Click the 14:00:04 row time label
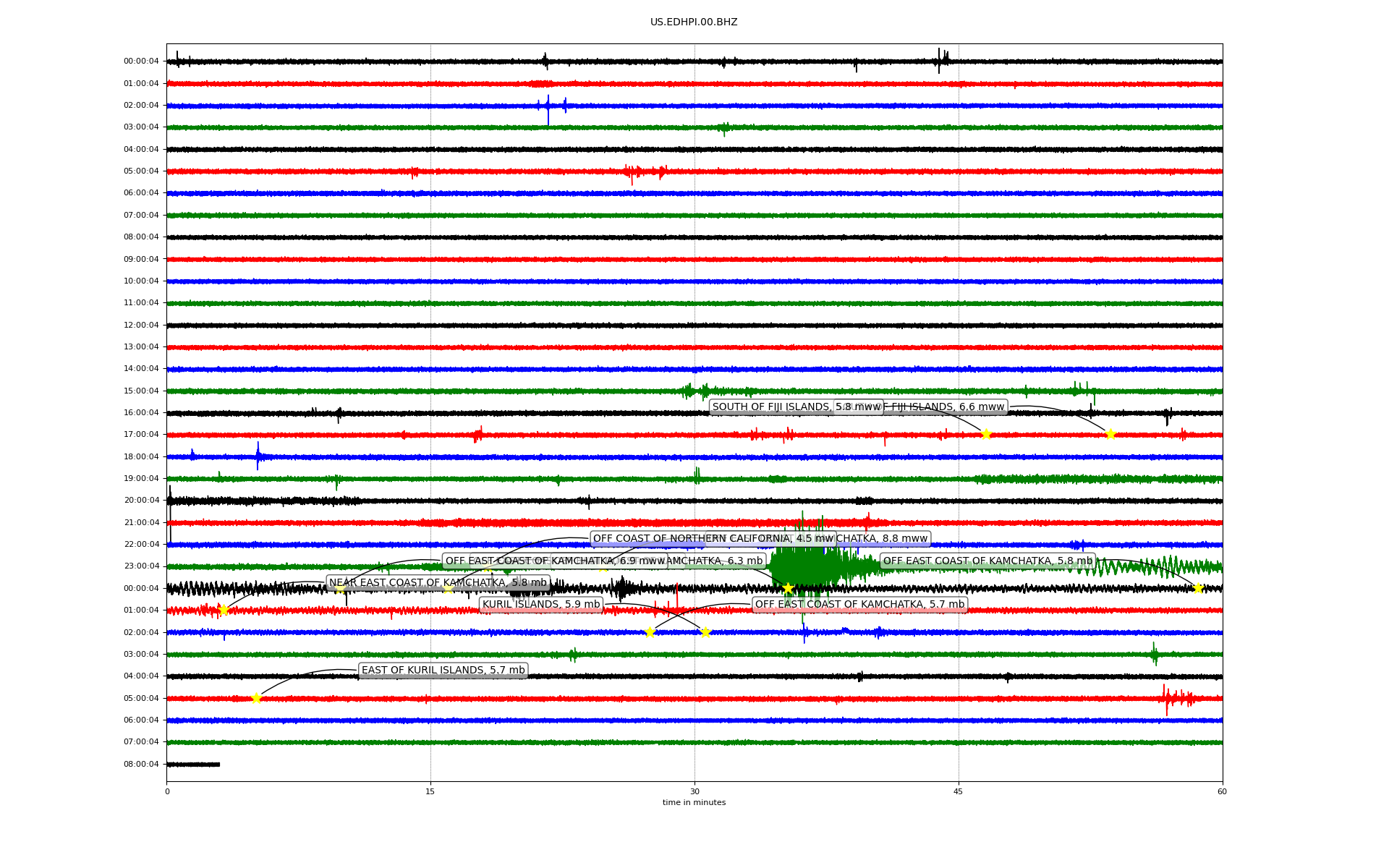This screenshot has height=868, width=1389. point(141,369)
